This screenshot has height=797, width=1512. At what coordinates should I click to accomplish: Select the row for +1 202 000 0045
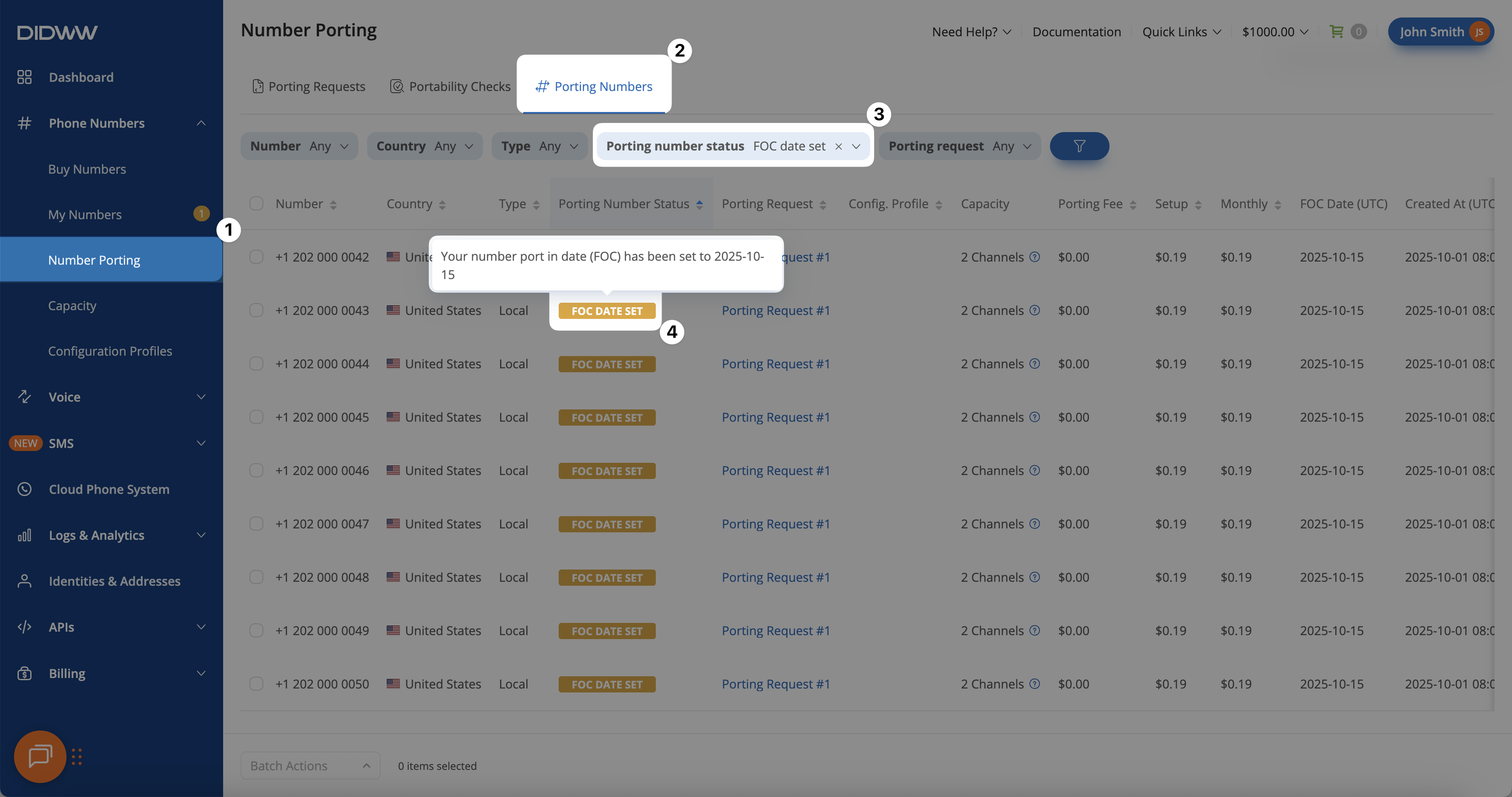[256, 417]
